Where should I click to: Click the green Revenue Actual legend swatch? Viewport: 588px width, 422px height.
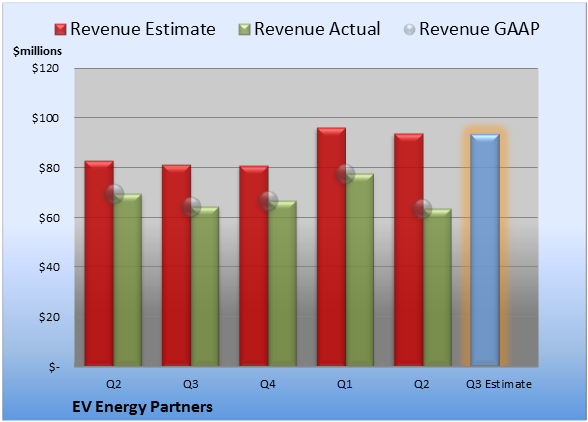[x=244, y=30]
